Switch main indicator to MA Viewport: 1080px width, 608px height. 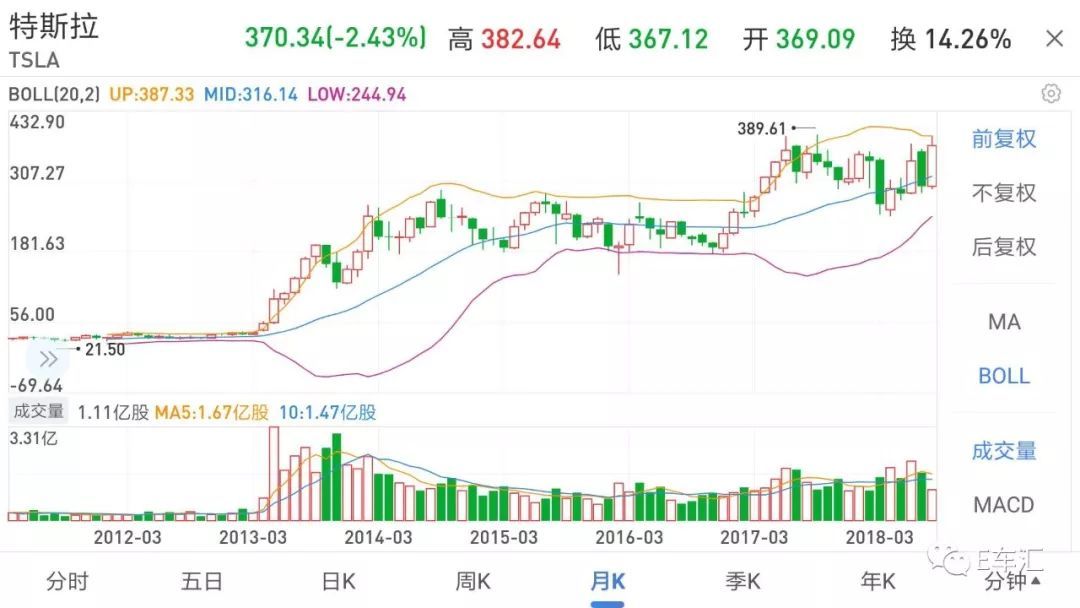1004,322
